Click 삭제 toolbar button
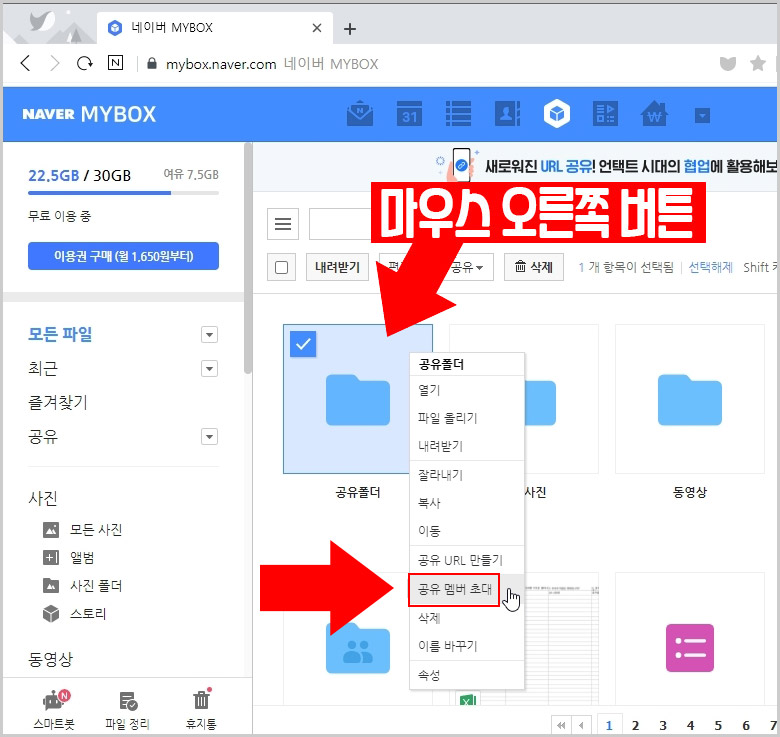The image size is (780, 737). (534, 267)
